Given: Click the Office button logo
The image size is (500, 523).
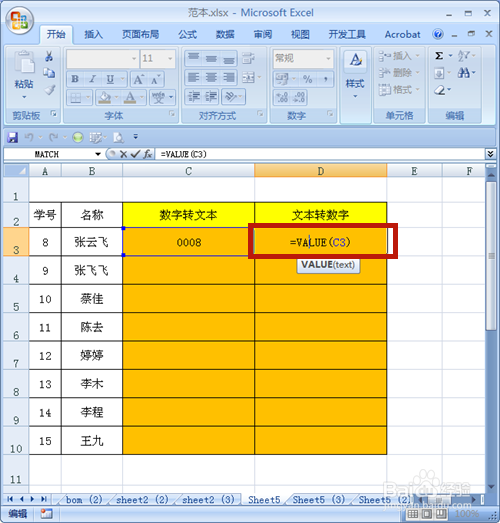Looking at the screenshot, I should tap(19, 20).
